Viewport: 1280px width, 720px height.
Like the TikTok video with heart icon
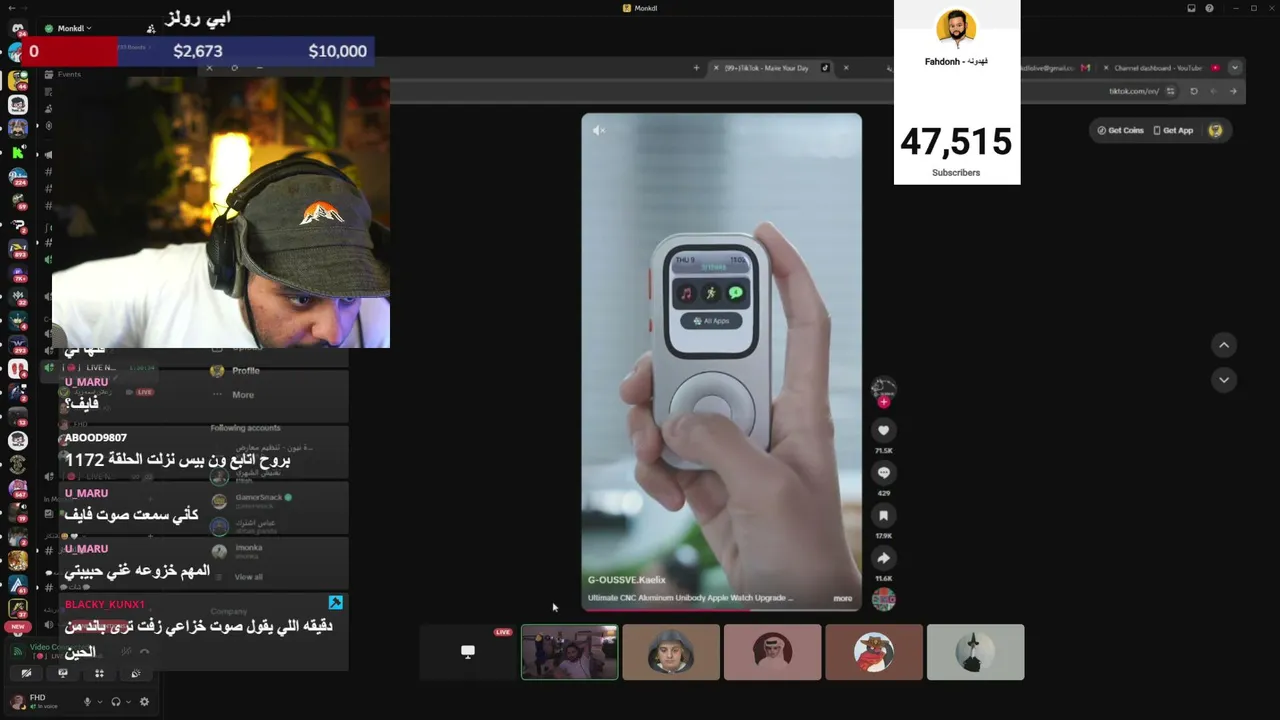pos(883,430)
